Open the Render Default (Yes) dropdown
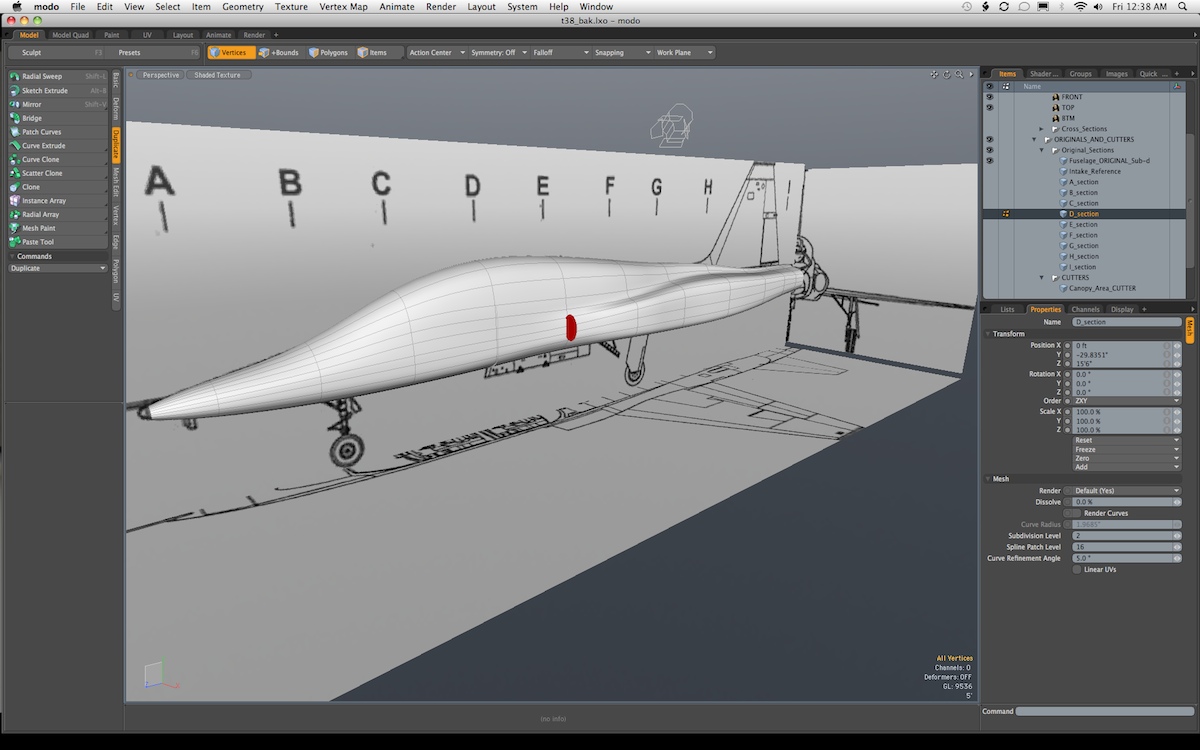Viewport: 1200px width, 750px height. (1122, 491)
